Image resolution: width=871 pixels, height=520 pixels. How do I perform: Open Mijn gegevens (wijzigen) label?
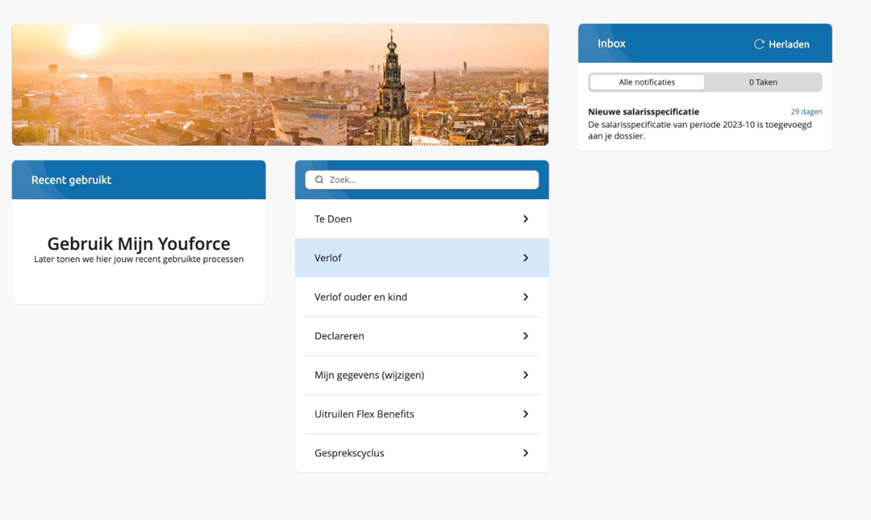pyautogui.click(x=369, y=375)
